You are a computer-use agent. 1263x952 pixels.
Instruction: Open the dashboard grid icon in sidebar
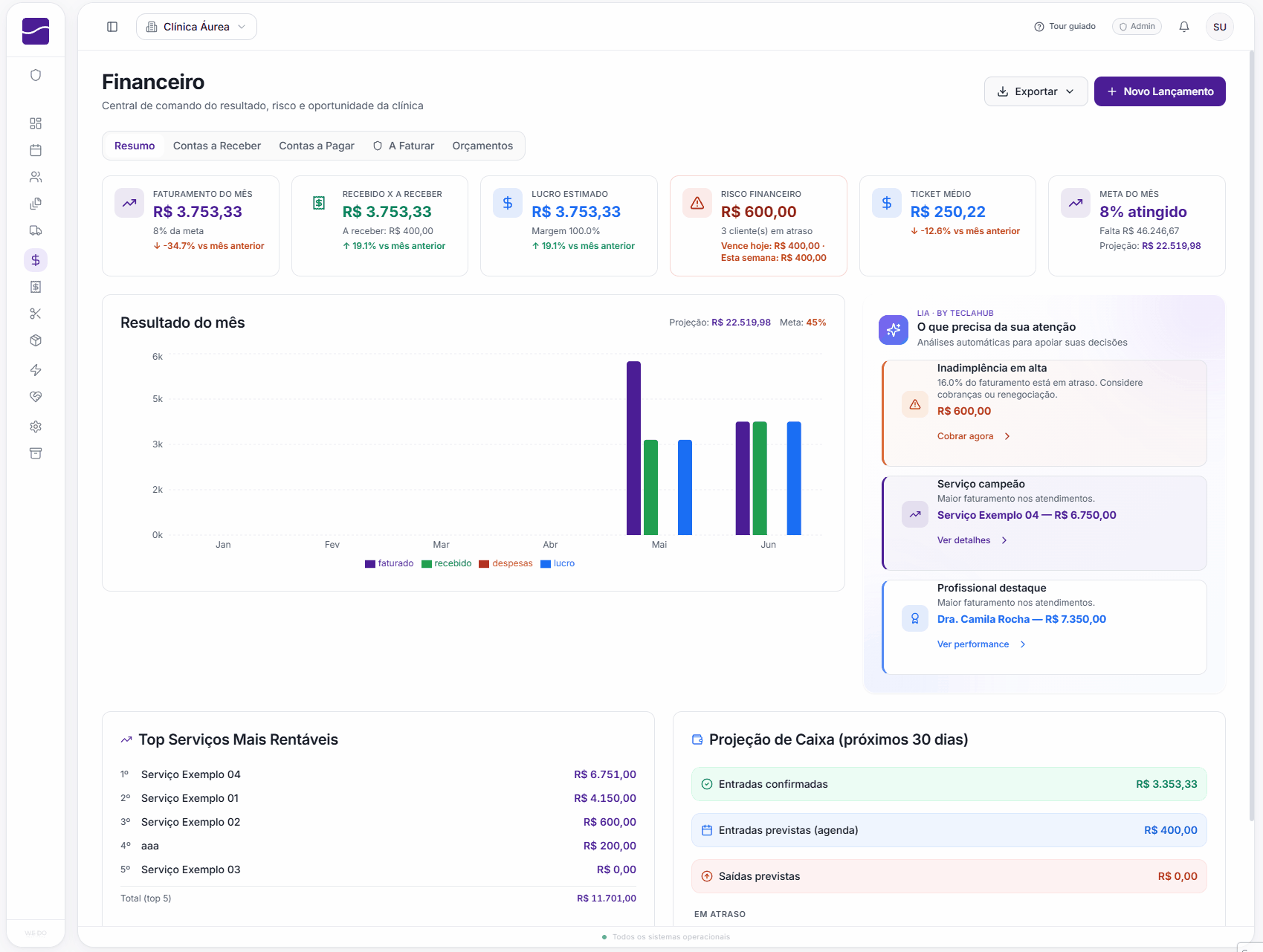[36, 123]
